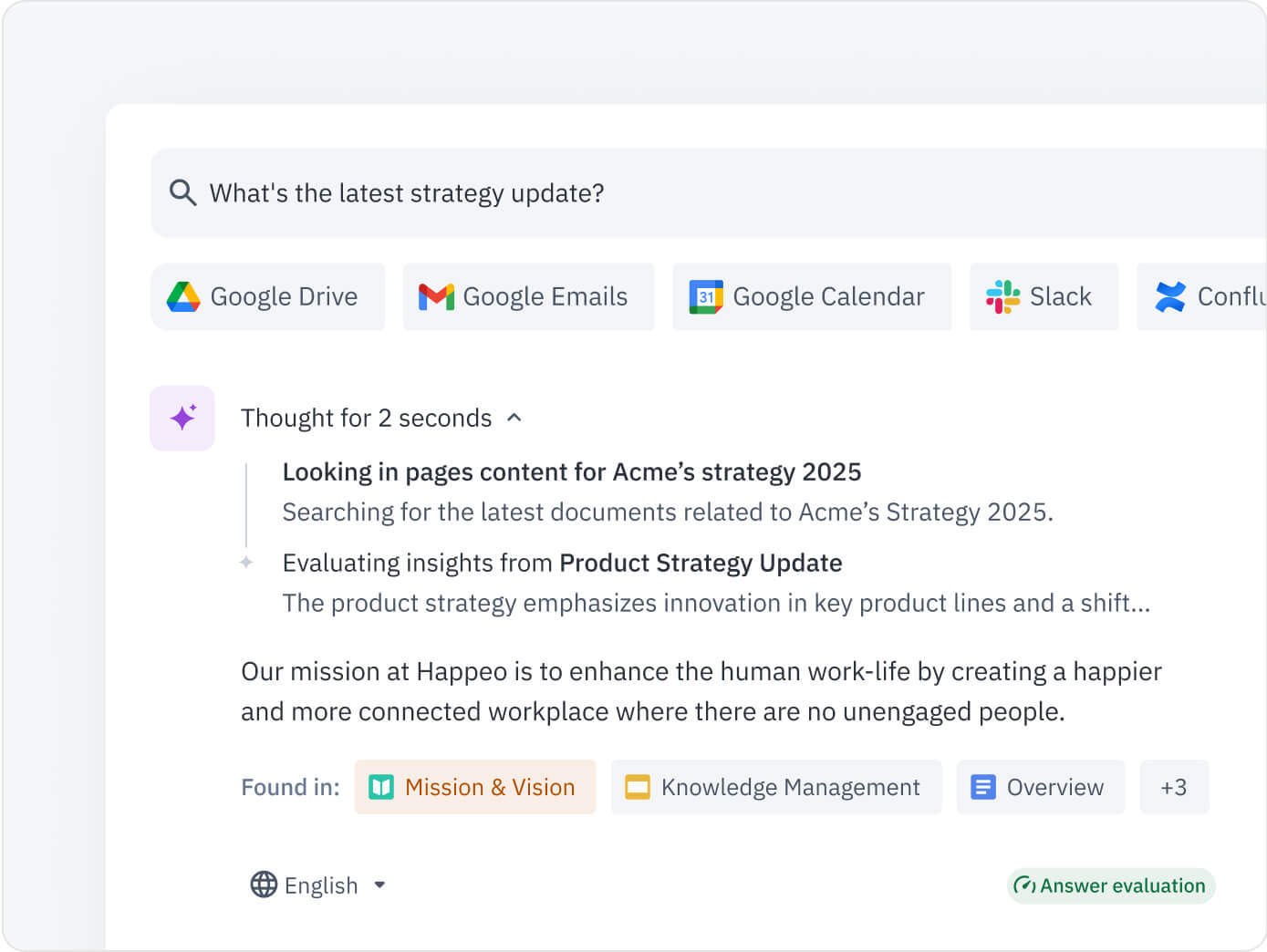1267x952 pixels.
Task: Enable the Slack source filter
Action: [x=1044, y=296]
